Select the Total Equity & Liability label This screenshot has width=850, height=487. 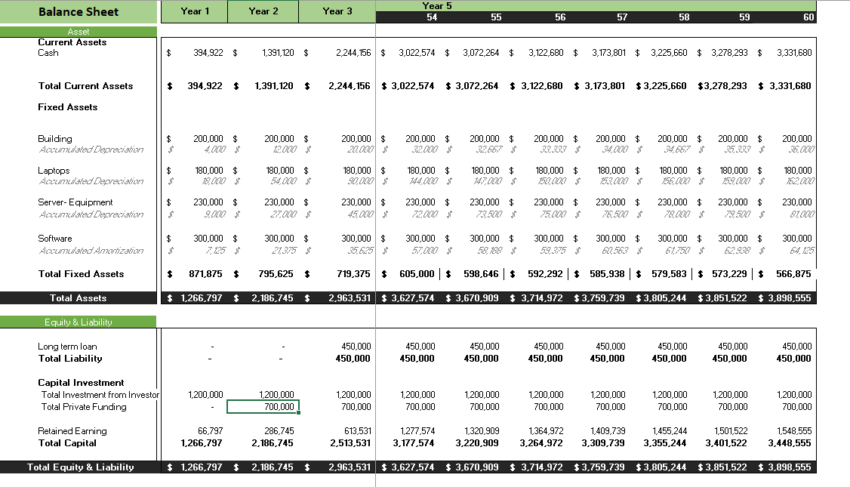(x=80, y=467)
